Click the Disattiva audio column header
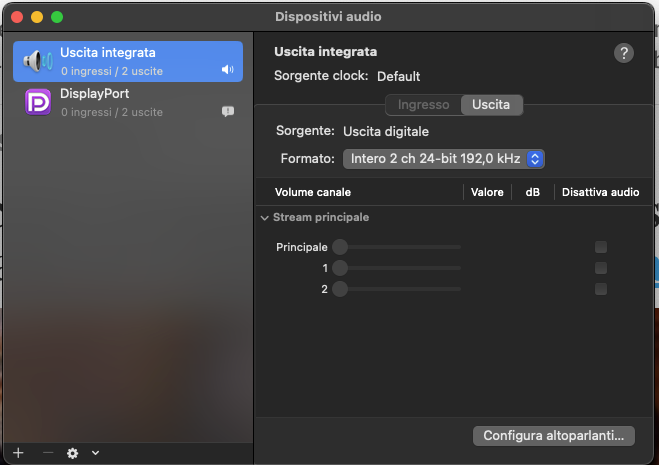The image size is (659, 465). pos(601,192)
